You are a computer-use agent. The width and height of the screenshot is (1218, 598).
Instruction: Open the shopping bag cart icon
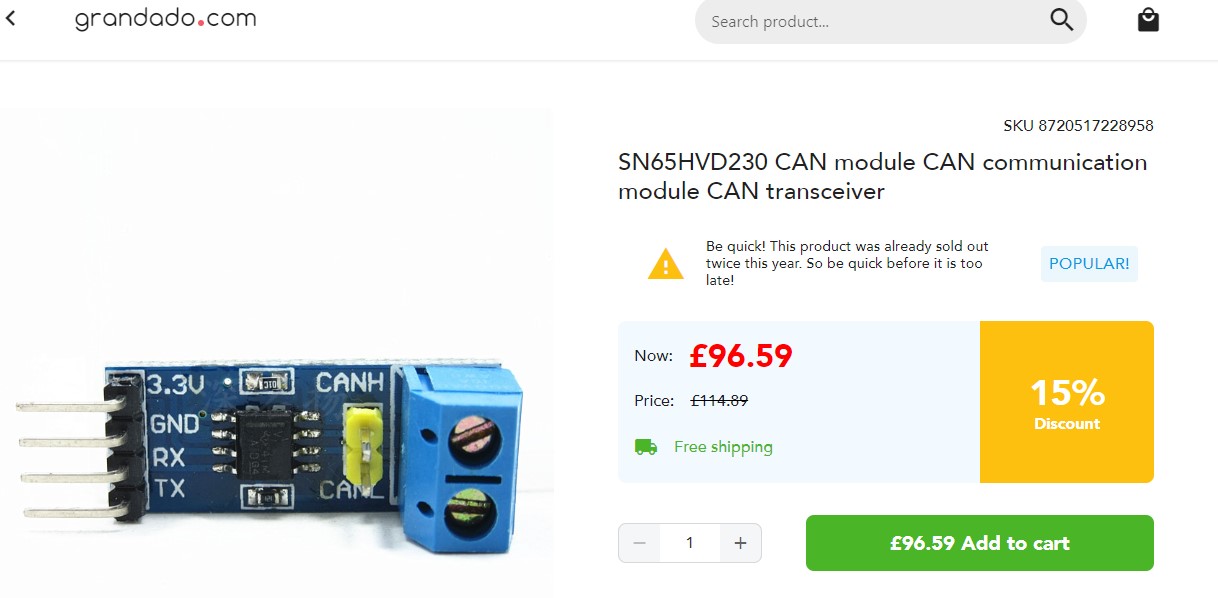pyautogui.click(x=1148, y=20)
